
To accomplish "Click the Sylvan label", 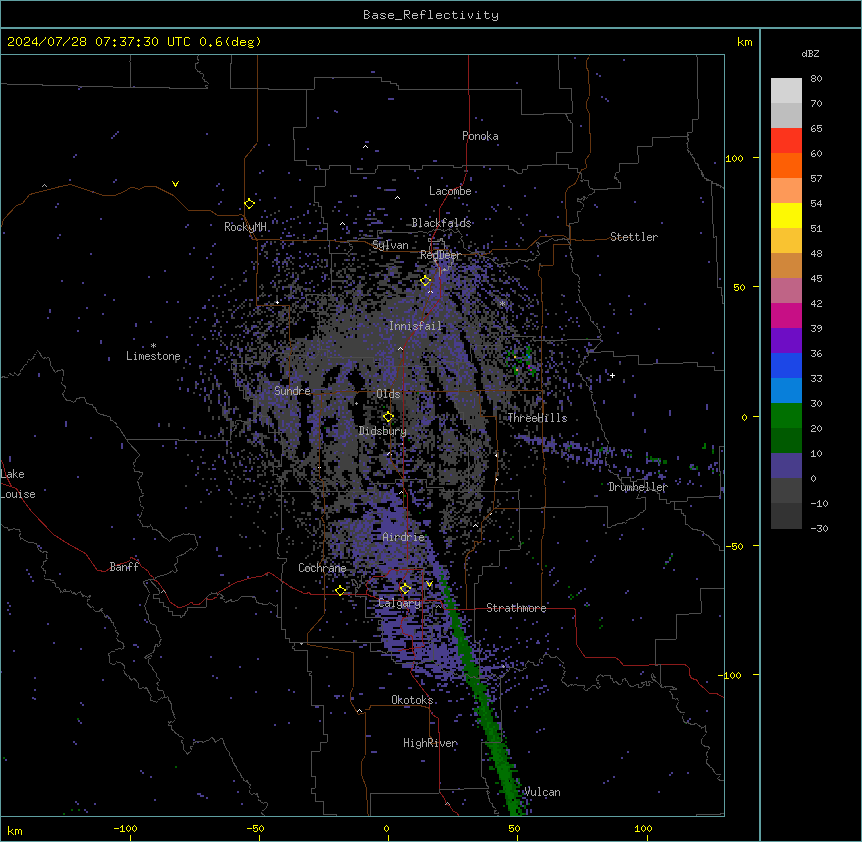I will click(390, 245).
